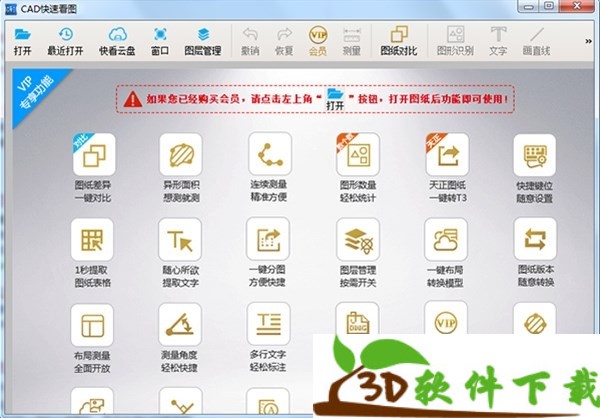Select the 文字 text tool

pos(498,41)
